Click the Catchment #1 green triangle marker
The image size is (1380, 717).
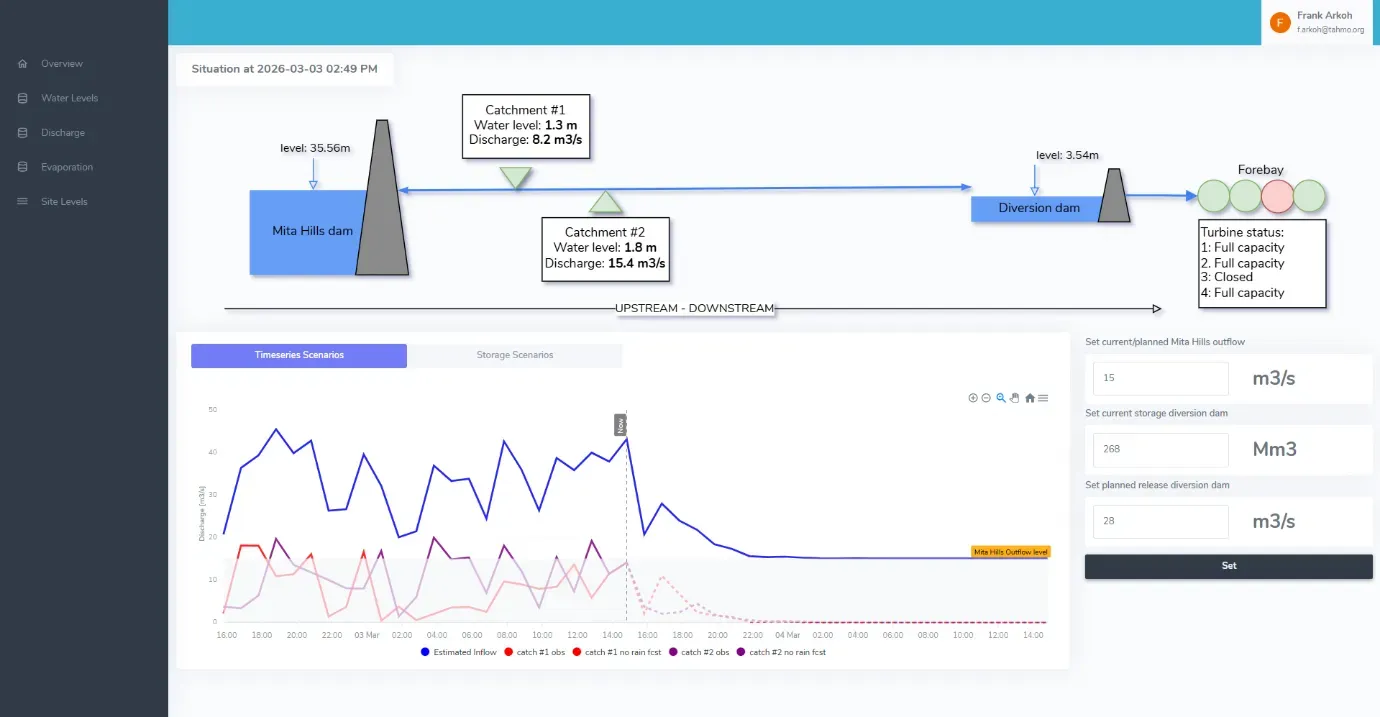coord(516,177)
